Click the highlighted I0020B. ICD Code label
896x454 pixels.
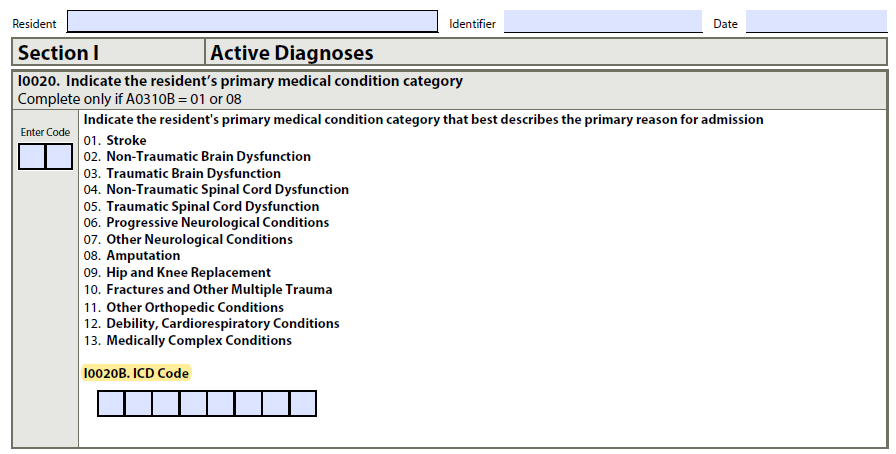click(136, 373)
